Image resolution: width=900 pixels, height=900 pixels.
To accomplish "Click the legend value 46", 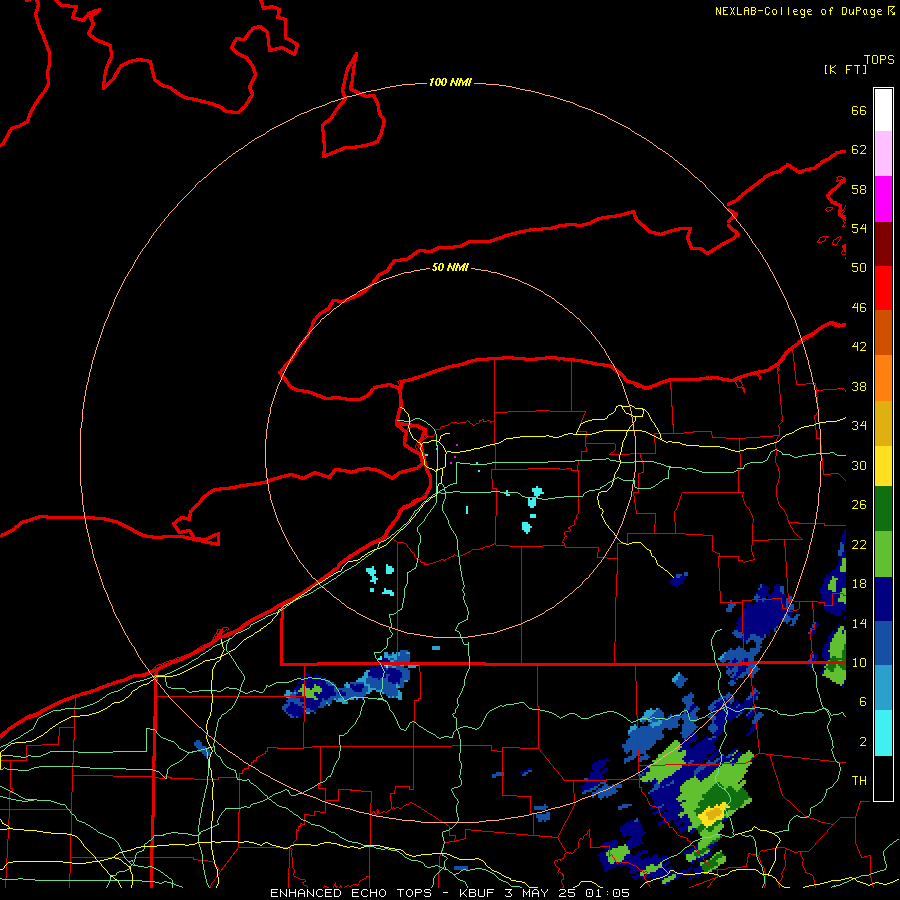I will [x=859, y=307].
